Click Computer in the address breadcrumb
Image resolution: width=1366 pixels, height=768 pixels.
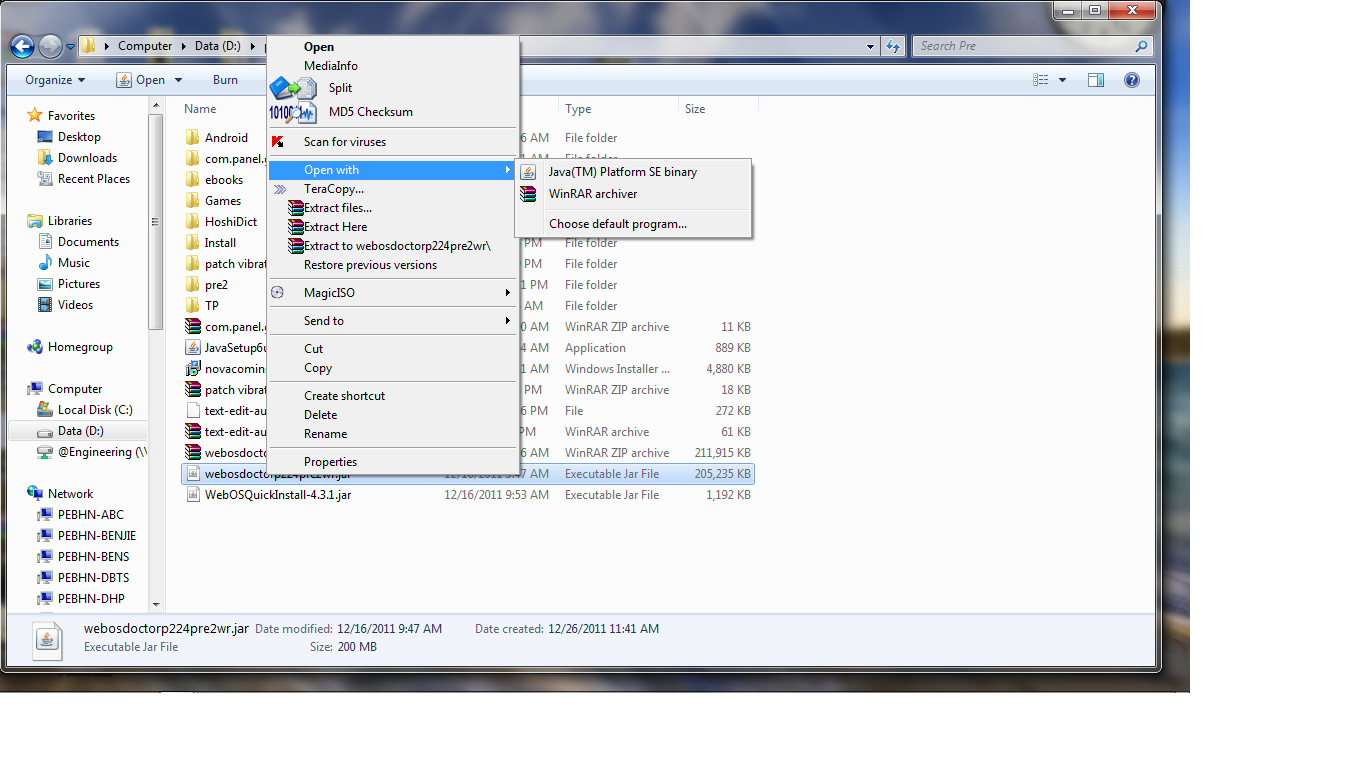145,46
